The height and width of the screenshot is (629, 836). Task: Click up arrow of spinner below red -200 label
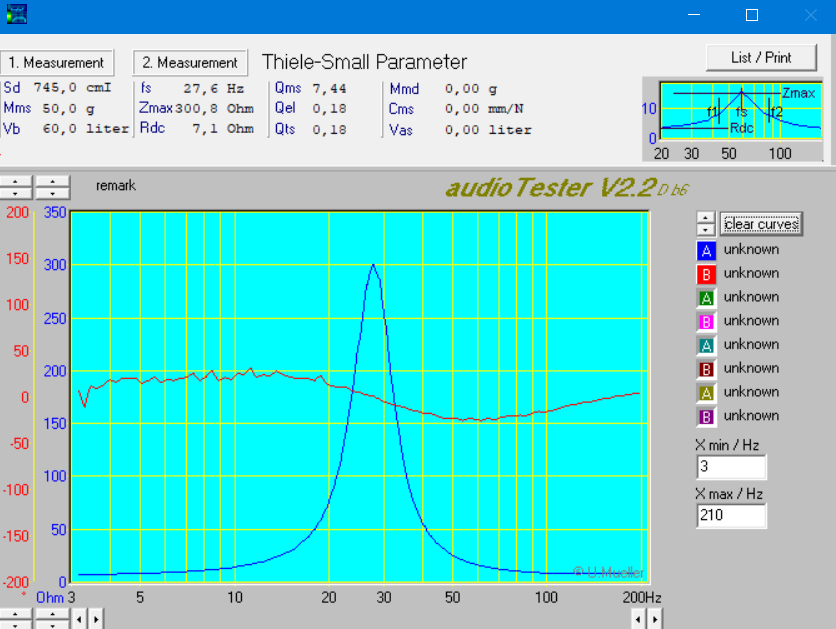click(x=15, y=614)
